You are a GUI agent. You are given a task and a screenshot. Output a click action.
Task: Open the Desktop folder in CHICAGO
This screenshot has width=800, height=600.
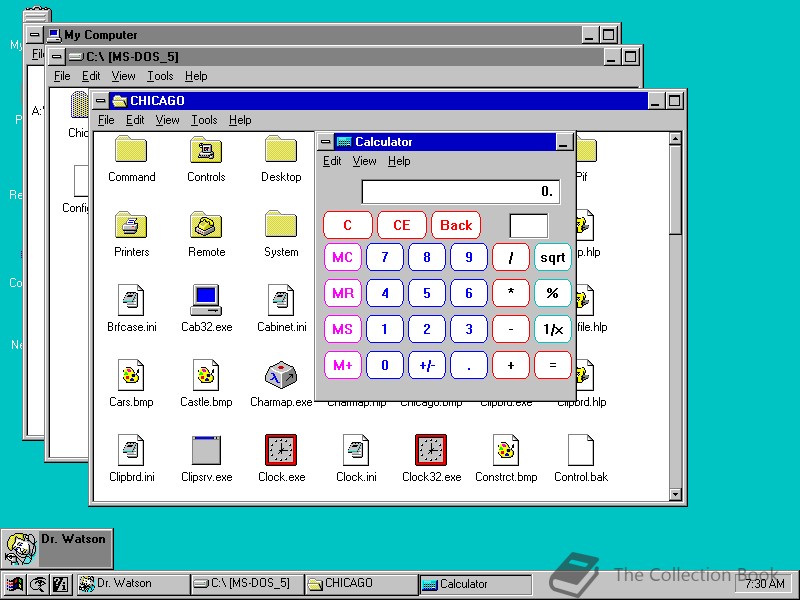coord(281,149)
